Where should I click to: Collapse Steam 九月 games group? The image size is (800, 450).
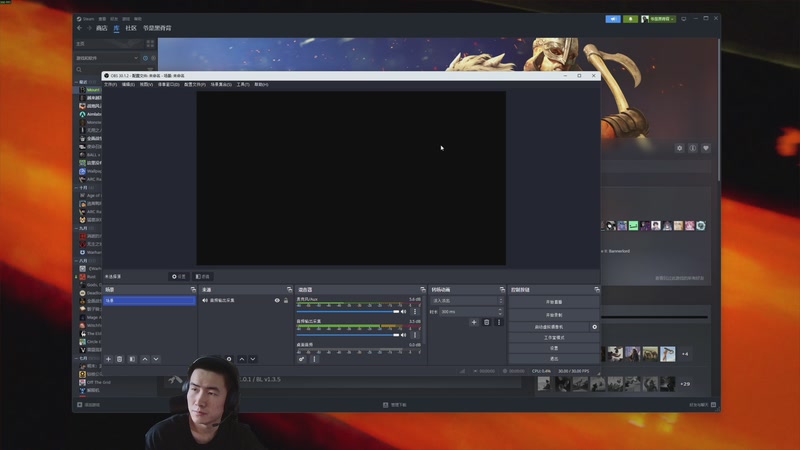pos(77,228)
